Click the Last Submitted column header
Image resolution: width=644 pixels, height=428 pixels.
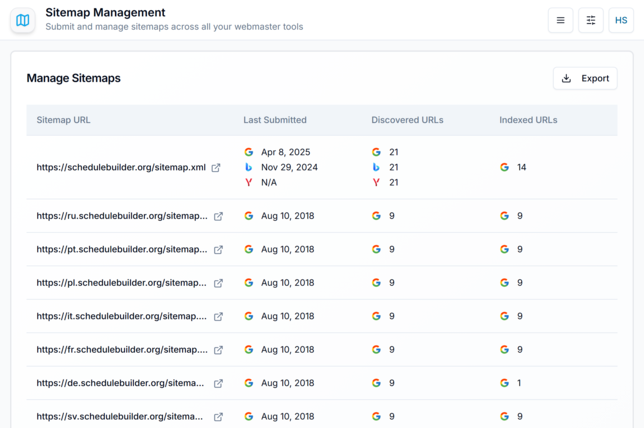coord(275,120)
